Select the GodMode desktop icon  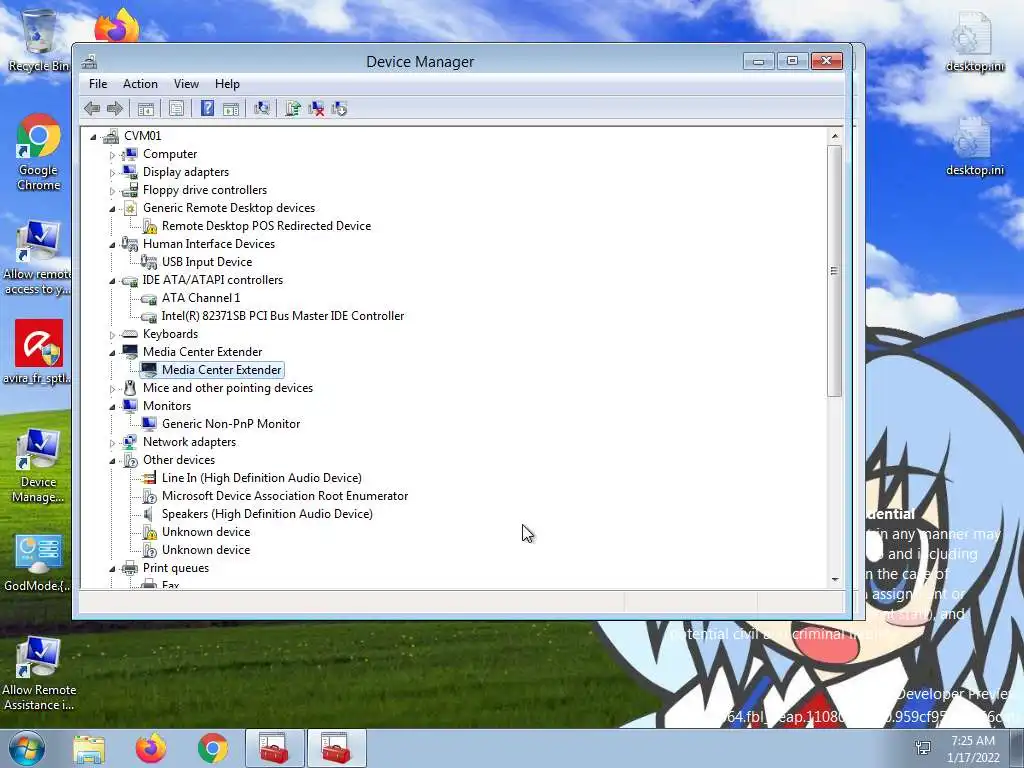(x=38, y=563)
